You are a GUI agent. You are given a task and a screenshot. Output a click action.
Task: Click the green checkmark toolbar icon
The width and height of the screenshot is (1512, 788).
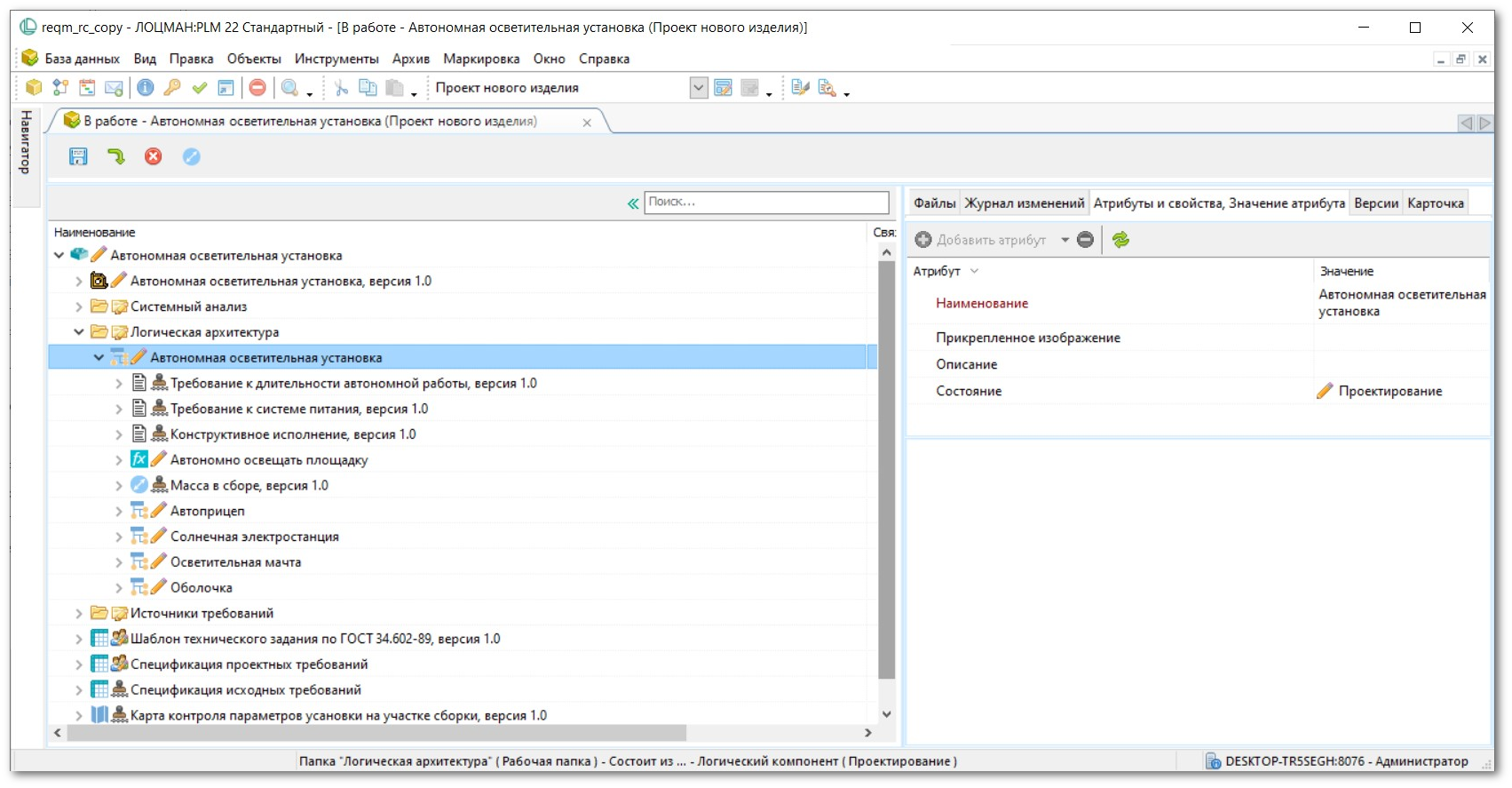click(x=200, y=88)
